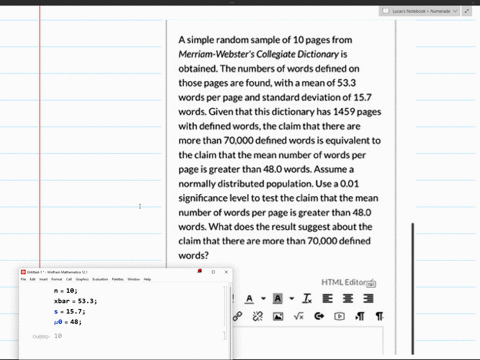Set left-to-right paragraph direction
This screenshot has height=360, width=480.
tap(360, 316)
